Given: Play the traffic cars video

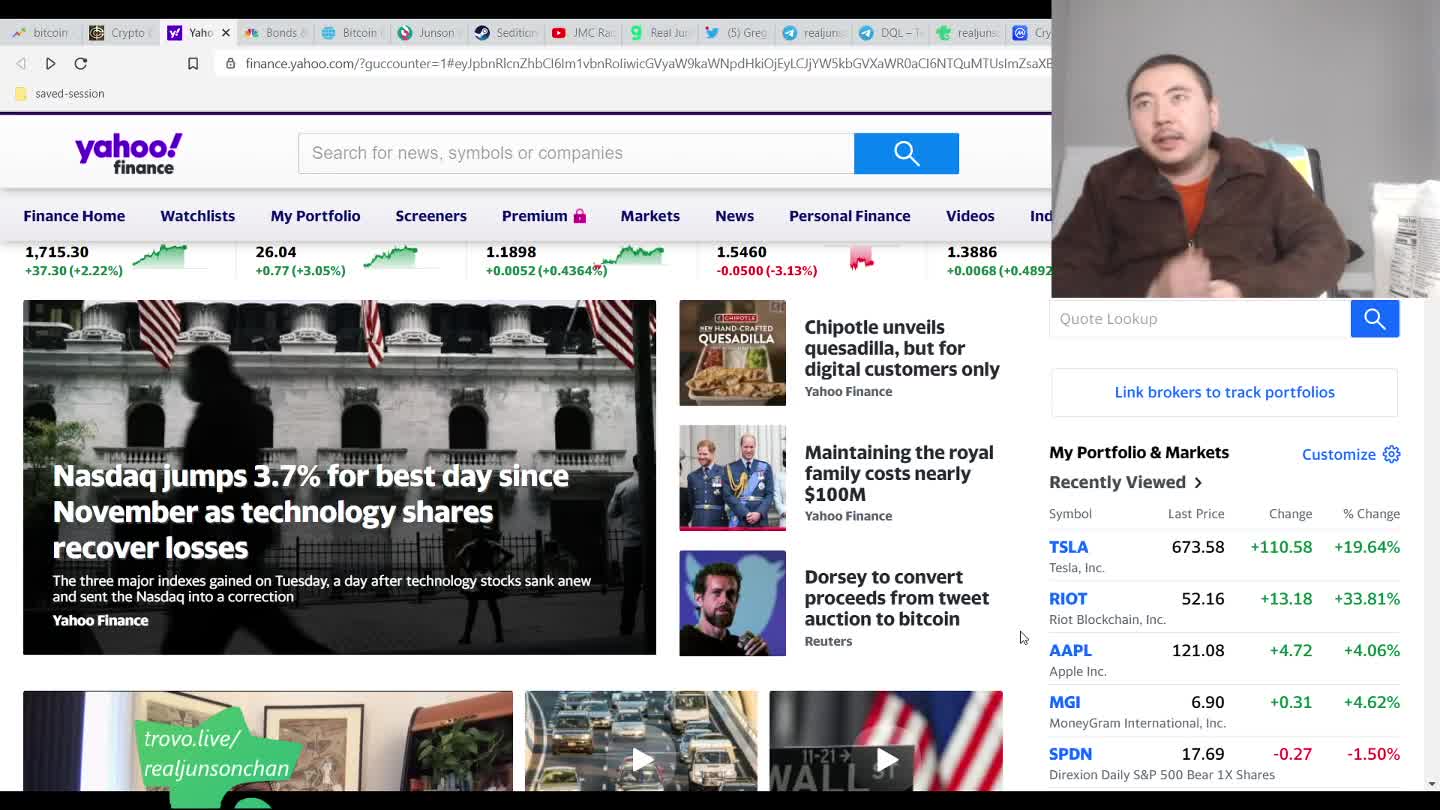Looking at the screenshot, I should click(x=642, y=760).
